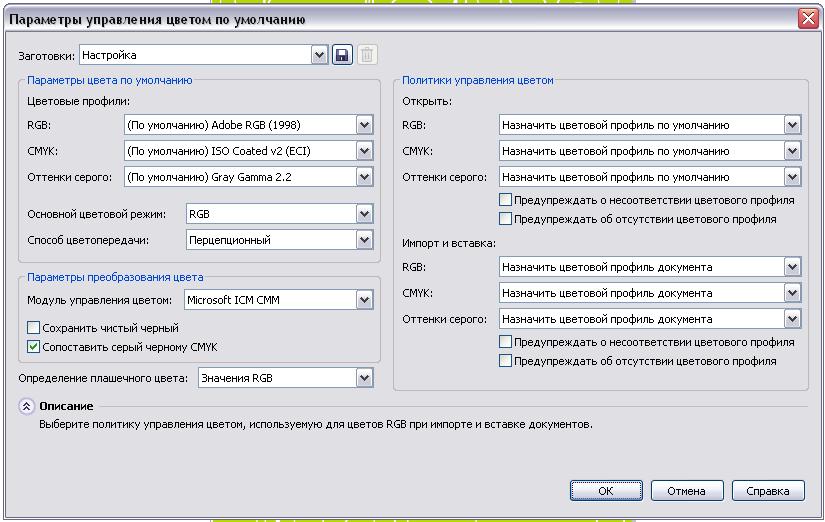Open default RGB color profile dropdown
The width and height of the screenshot is (825, 522).
click(x=249, y=125)
